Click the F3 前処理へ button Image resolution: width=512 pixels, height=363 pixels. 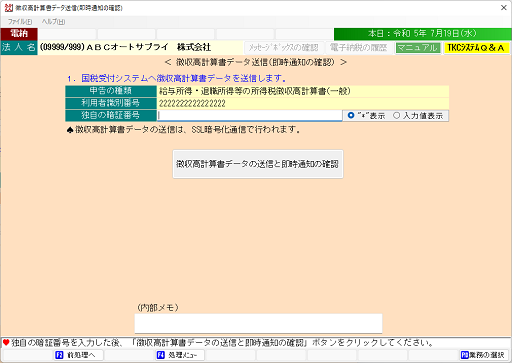(x=79, y=355)
